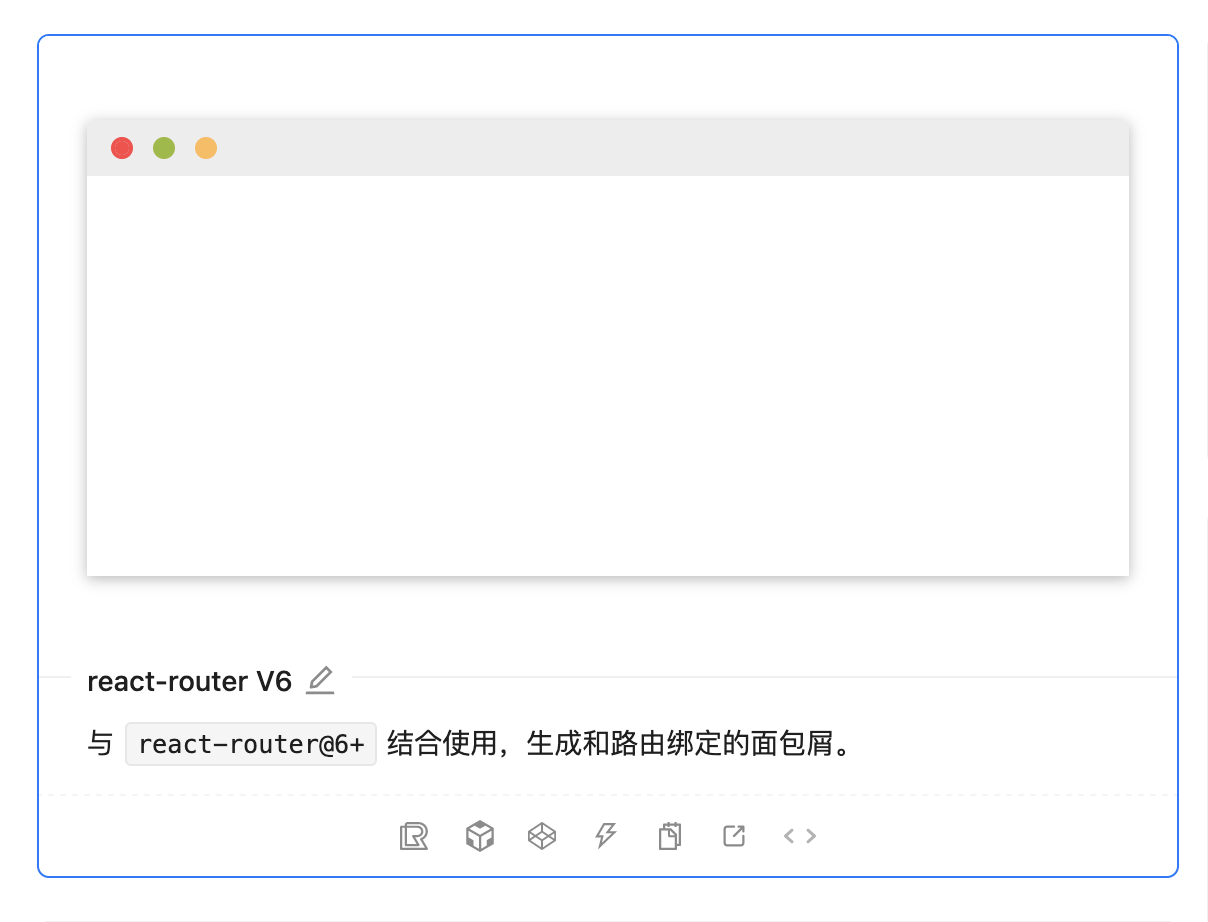Click the demo description paragraph
1208x922 pixels.
[x=470, y=743]
